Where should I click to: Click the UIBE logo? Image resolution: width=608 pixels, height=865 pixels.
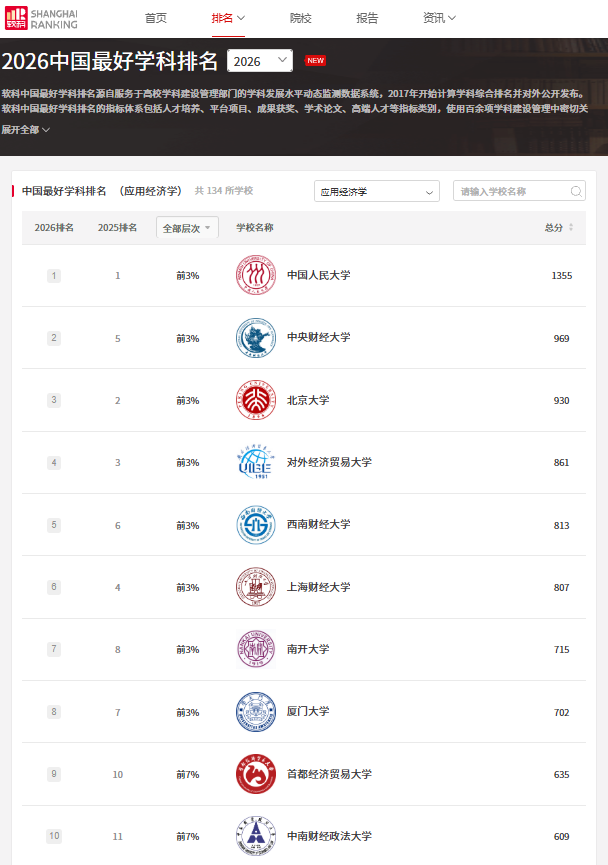[x=255, y=462]
